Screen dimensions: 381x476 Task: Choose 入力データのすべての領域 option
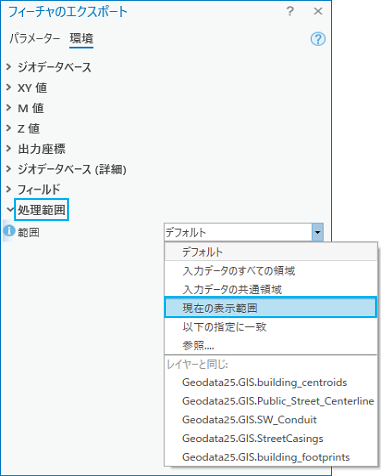coord(271,271)
